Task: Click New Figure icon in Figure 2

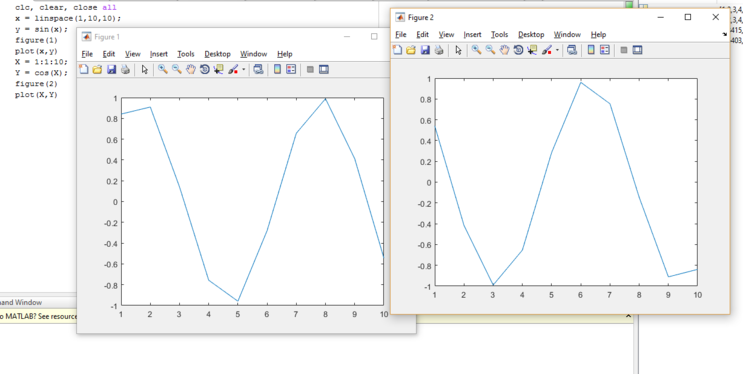Action: [x=397, y=50]
